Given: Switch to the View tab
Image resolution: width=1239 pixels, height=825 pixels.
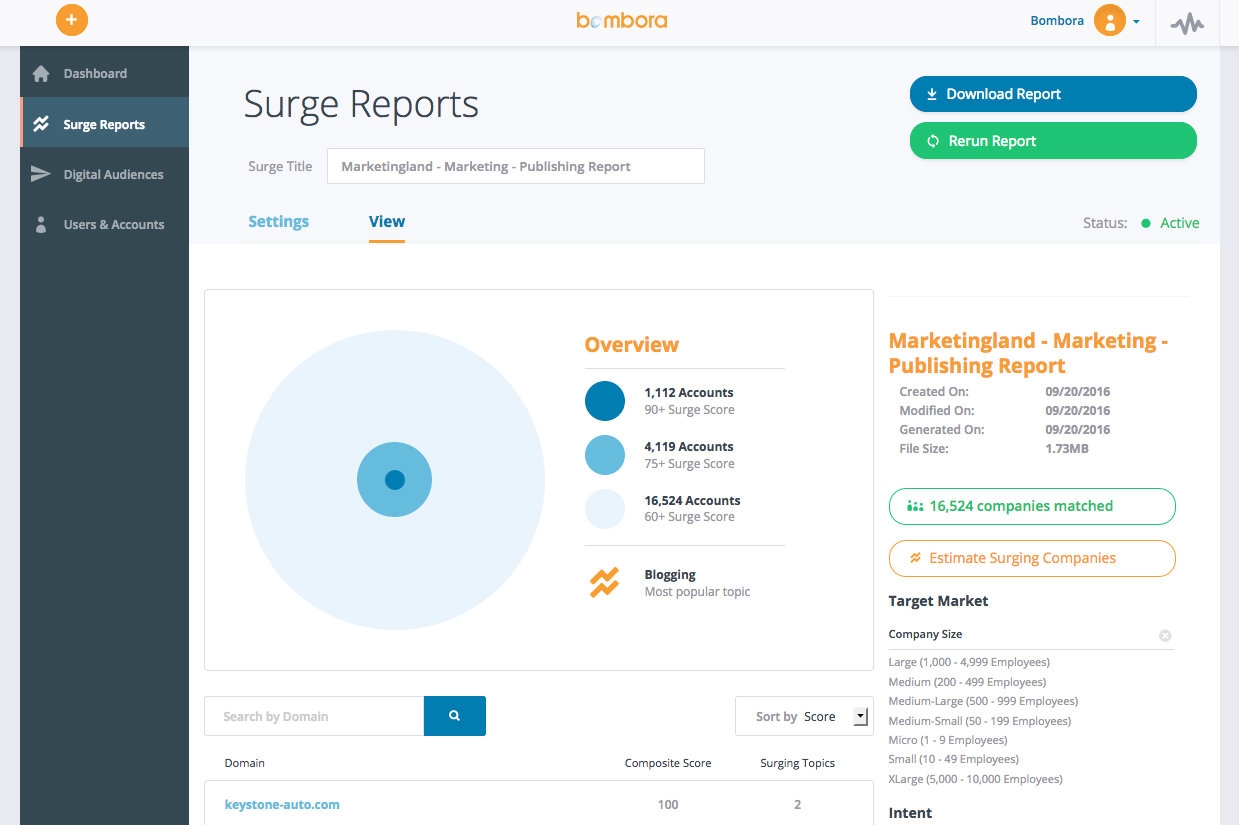Looking at the screenshot, I should (x=387, y=222).
